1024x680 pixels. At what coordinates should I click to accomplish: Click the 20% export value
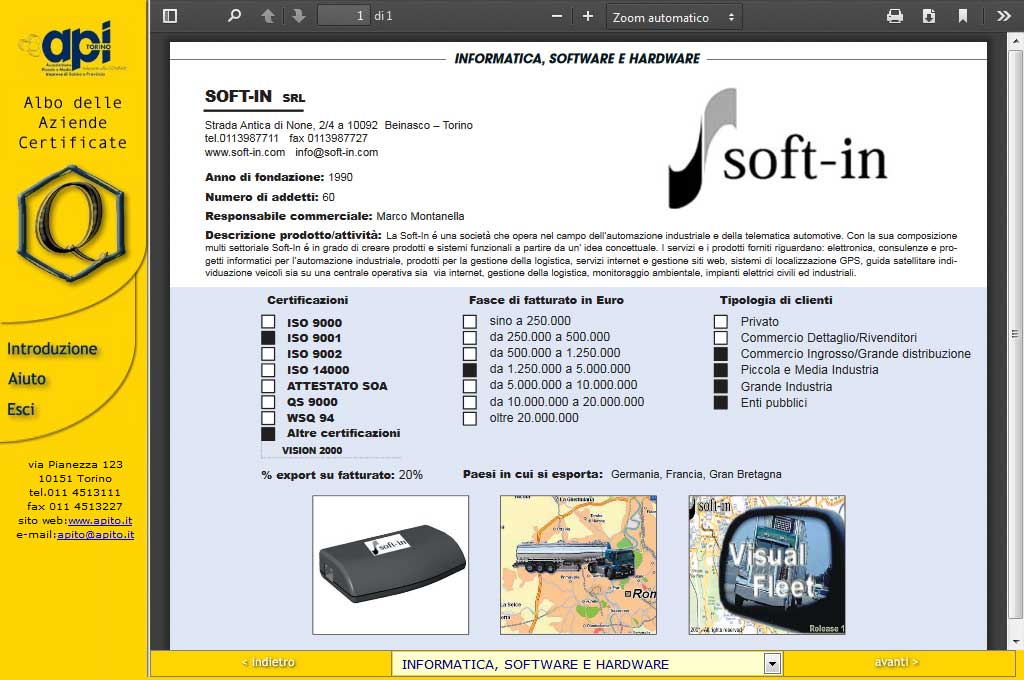tap(411, 475)
